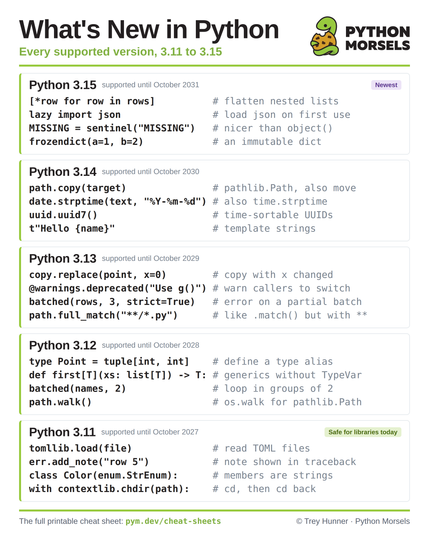Click the Safe for libraries today badge
The width and height of the screenshot is (429, 536).
point(363,432)
